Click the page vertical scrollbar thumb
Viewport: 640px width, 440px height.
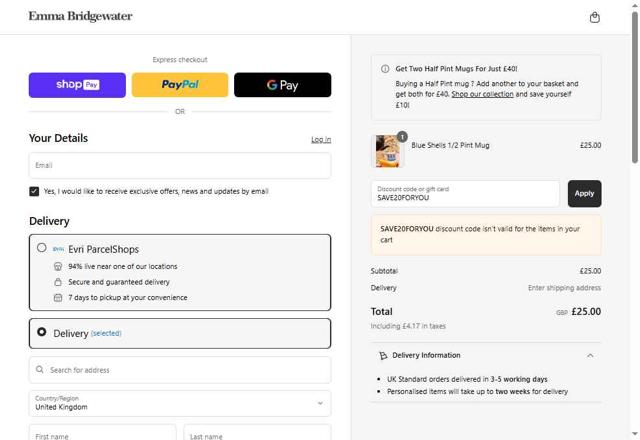pyautogui.click(x=635, y=88)
